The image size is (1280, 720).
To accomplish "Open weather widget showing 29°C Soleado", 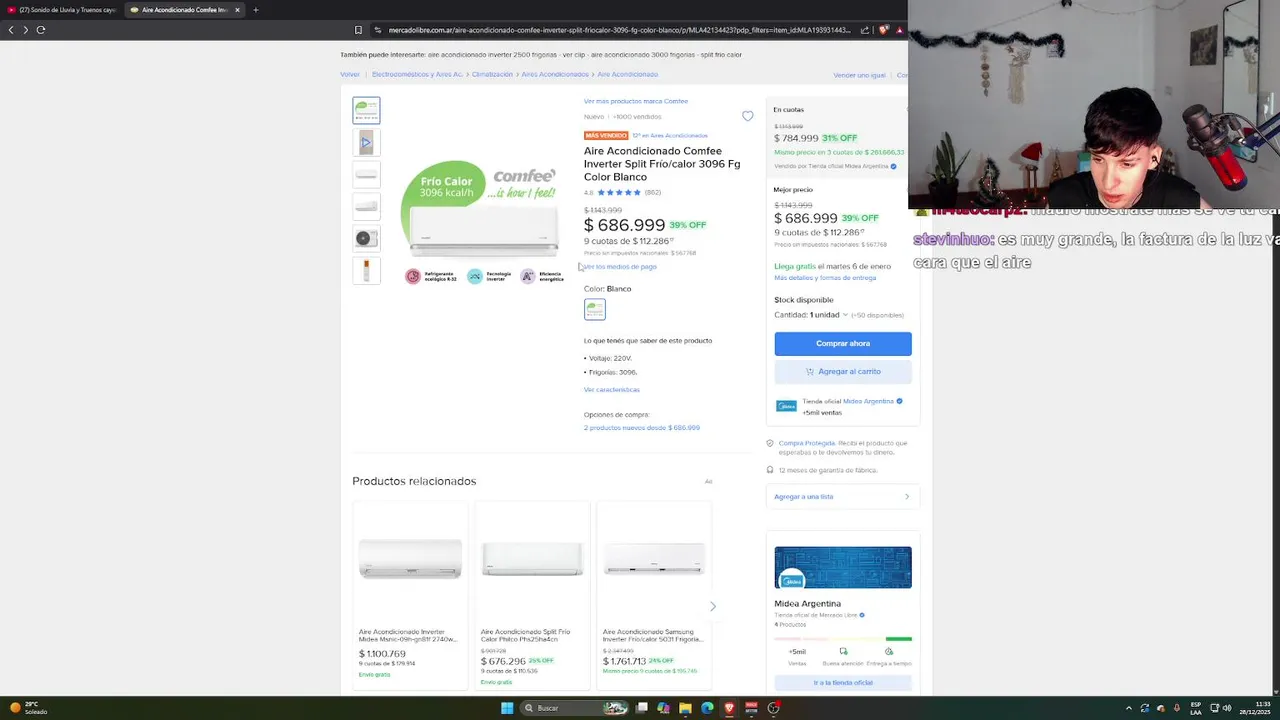I will tap(30, 708).
